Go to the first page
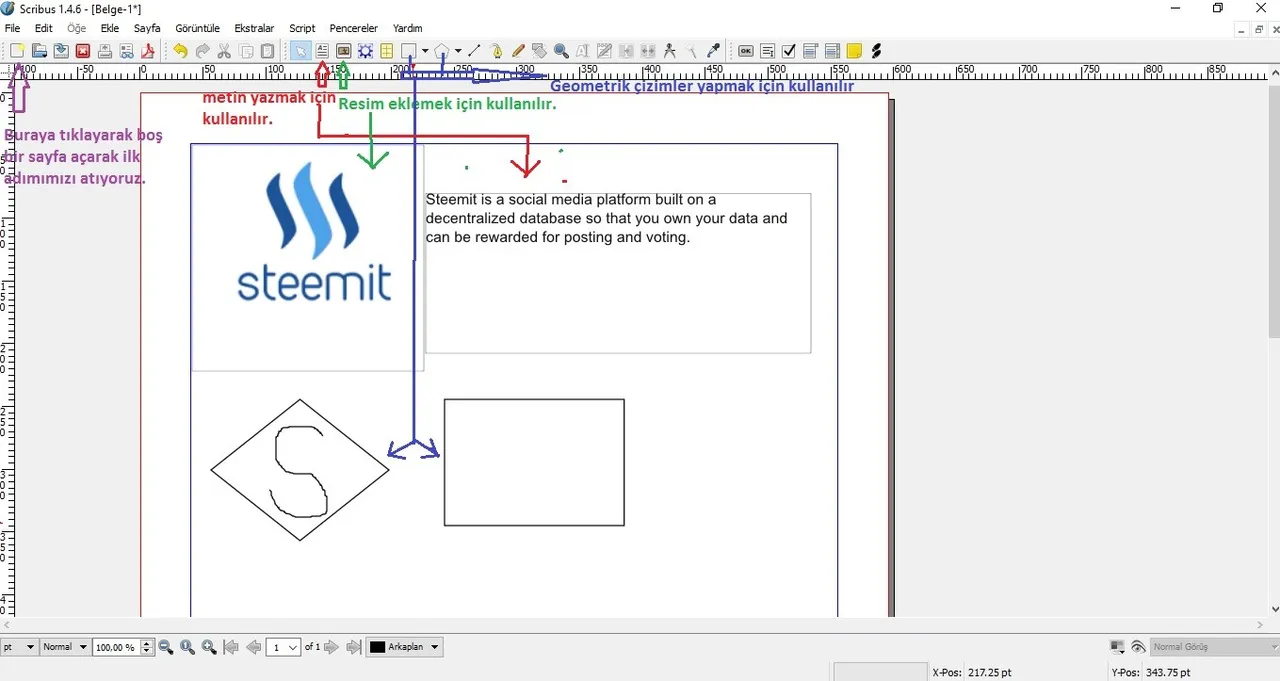Image resolution: width=1280 pixels, height=681 pixels. (x=231, y=647)
